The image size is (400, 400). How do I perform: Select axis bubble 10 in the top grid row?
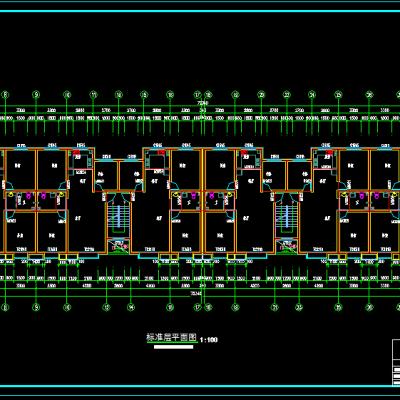[x=67, y=95]
